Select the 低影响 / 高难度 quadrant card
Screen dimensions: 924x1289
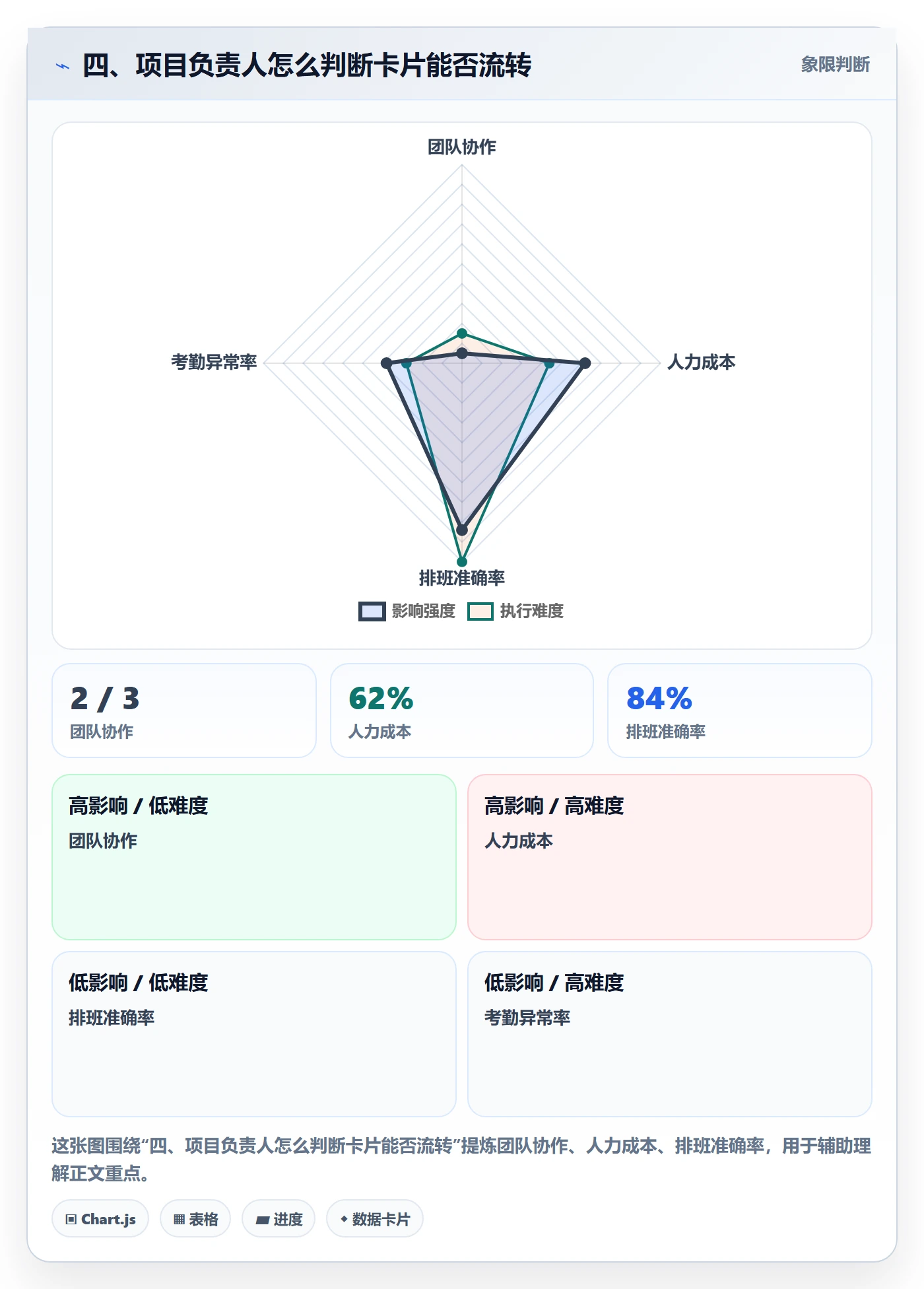(x=670, y=1034)
